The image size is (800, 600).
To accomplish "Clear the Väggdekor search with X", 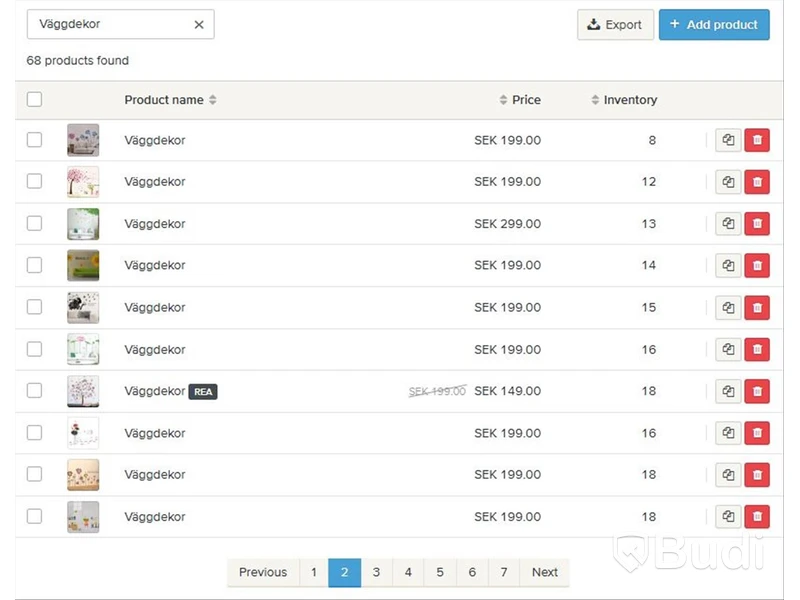I will 199,24.
